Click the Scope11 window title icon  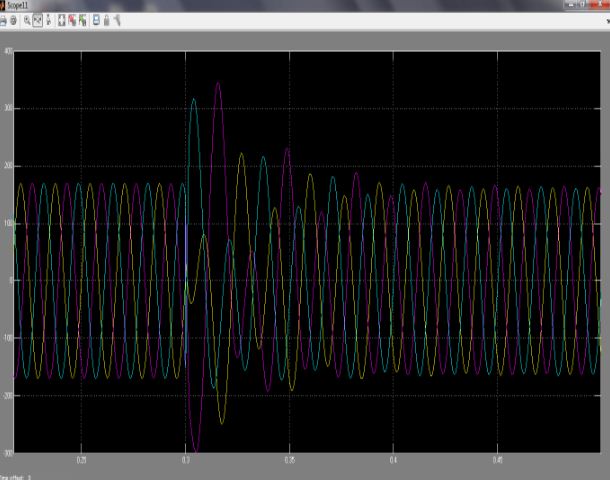pos(2,5)
